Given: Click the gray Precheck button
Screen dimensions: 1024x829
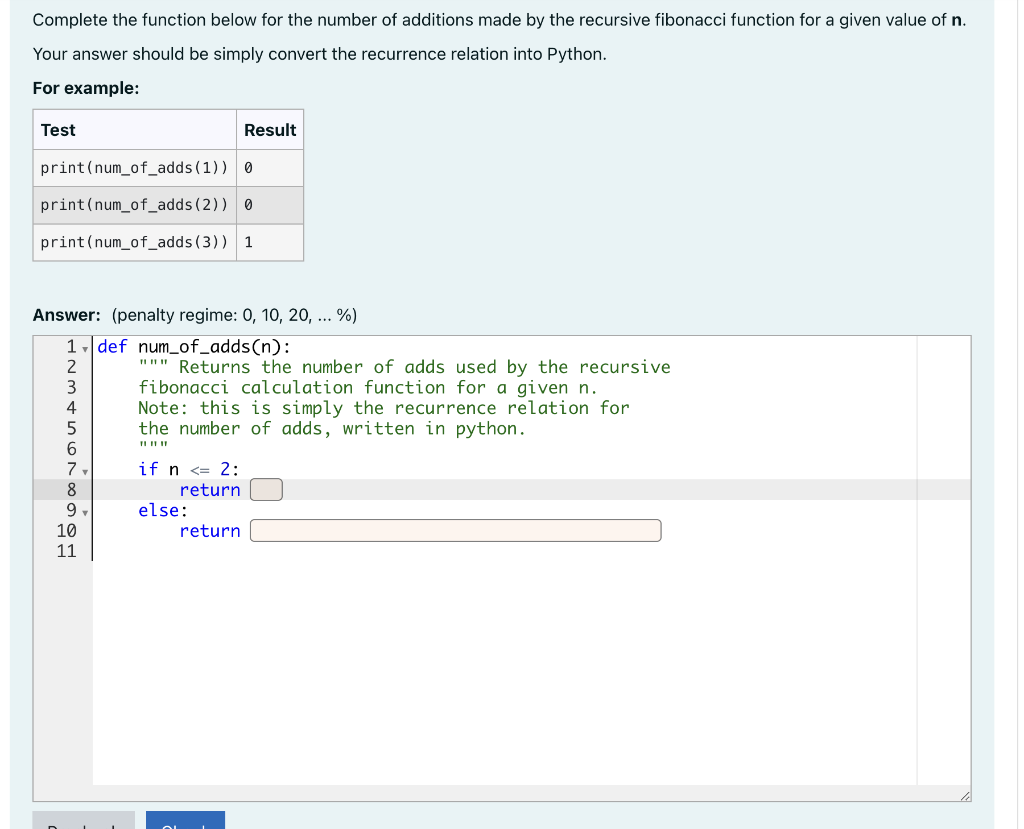Looking at the screenshot, I should pos(83,824).
